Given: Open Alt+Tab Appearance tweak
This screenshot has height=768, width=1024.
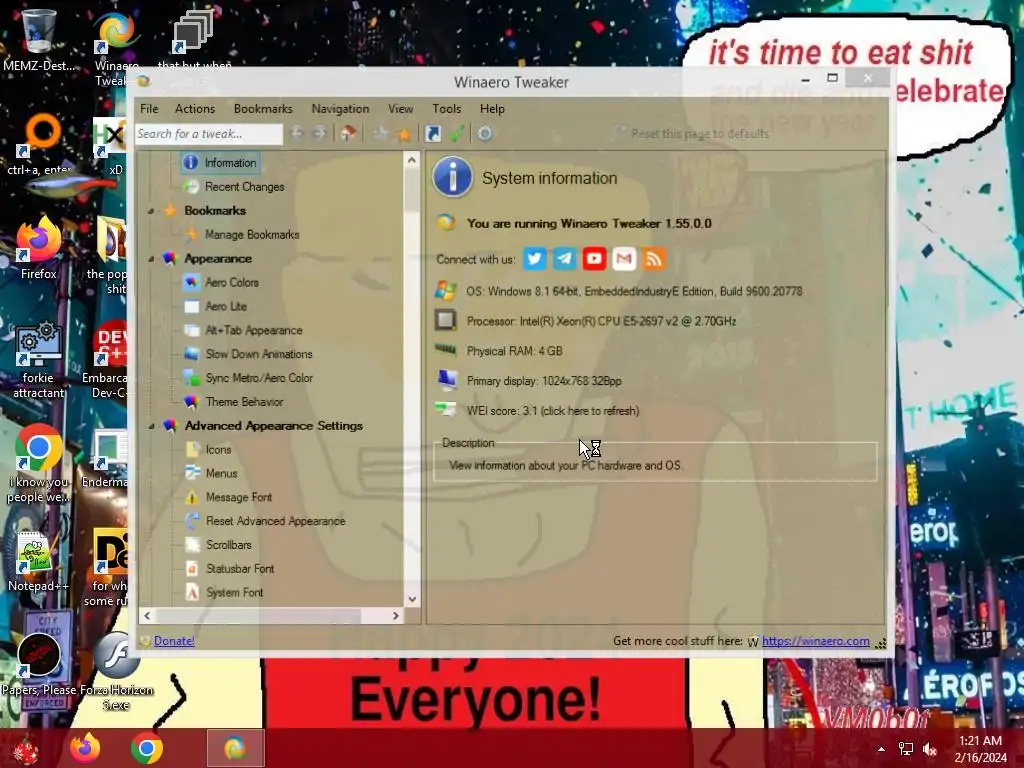Looking at the screenshot, I should point(253,330).
